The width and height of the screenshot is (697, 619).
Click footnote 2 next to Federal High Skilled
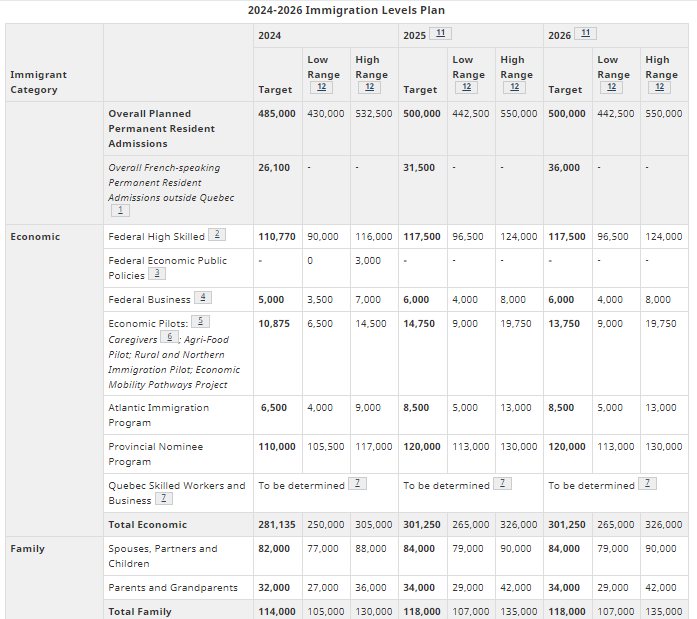pyautogui.click(x=216, y=236)
